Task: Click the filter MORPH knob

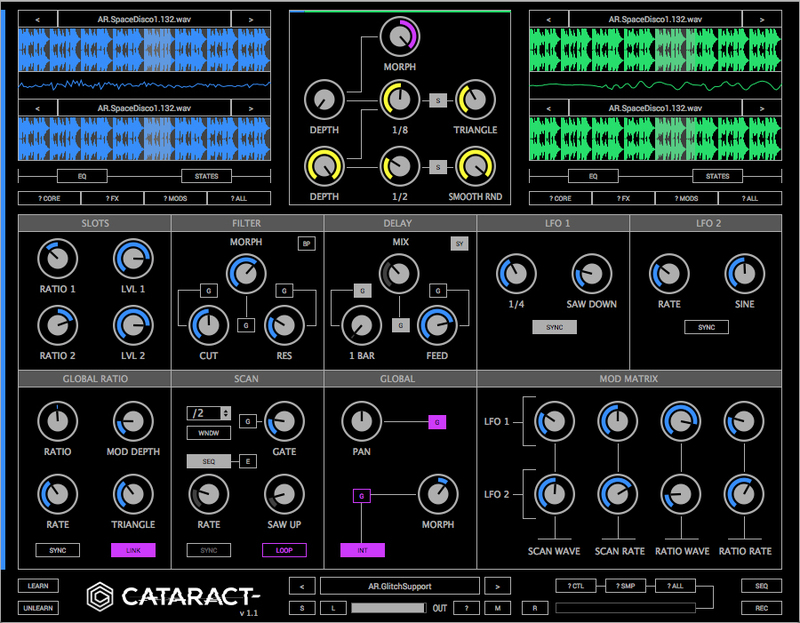Action: point(246,274)
